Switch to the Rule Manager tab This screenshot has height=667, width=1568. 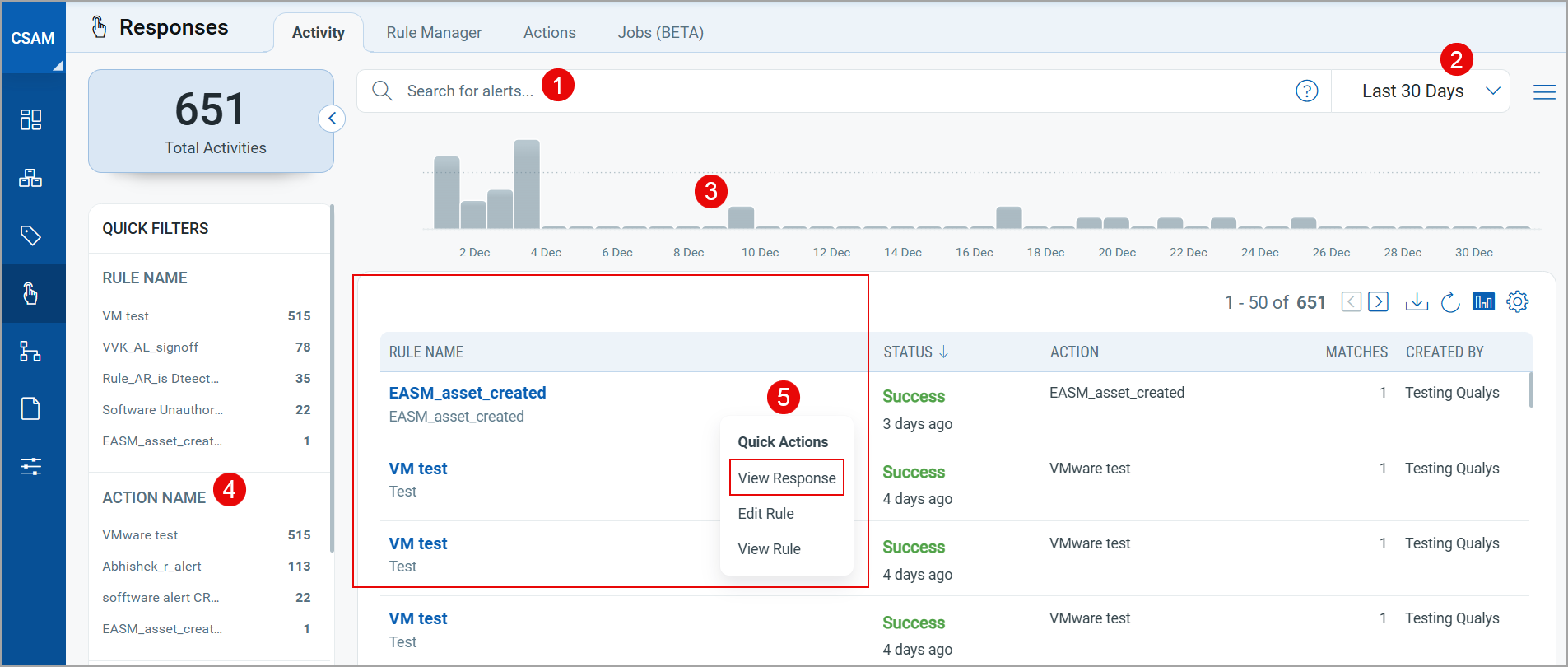point(434,33)
